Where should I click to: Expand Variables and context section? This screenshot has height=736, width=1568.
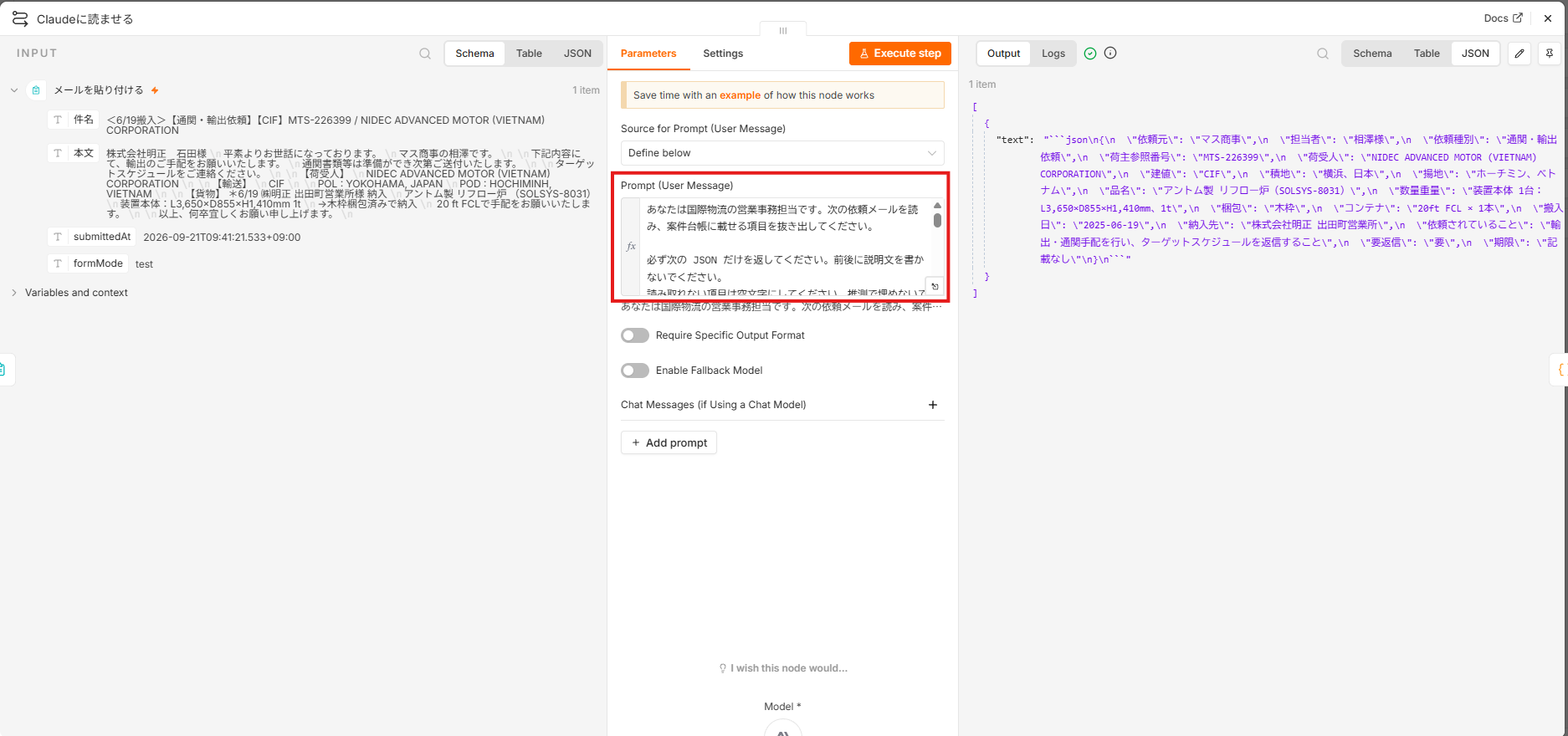(14, 293)
